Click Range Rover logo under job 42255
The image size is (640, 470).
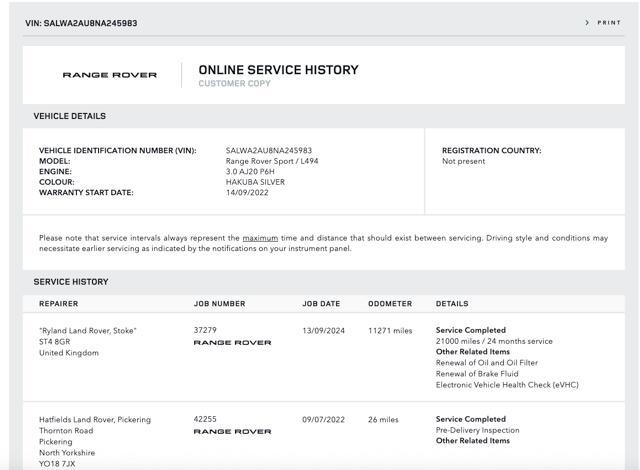click(x=232, y=432)
